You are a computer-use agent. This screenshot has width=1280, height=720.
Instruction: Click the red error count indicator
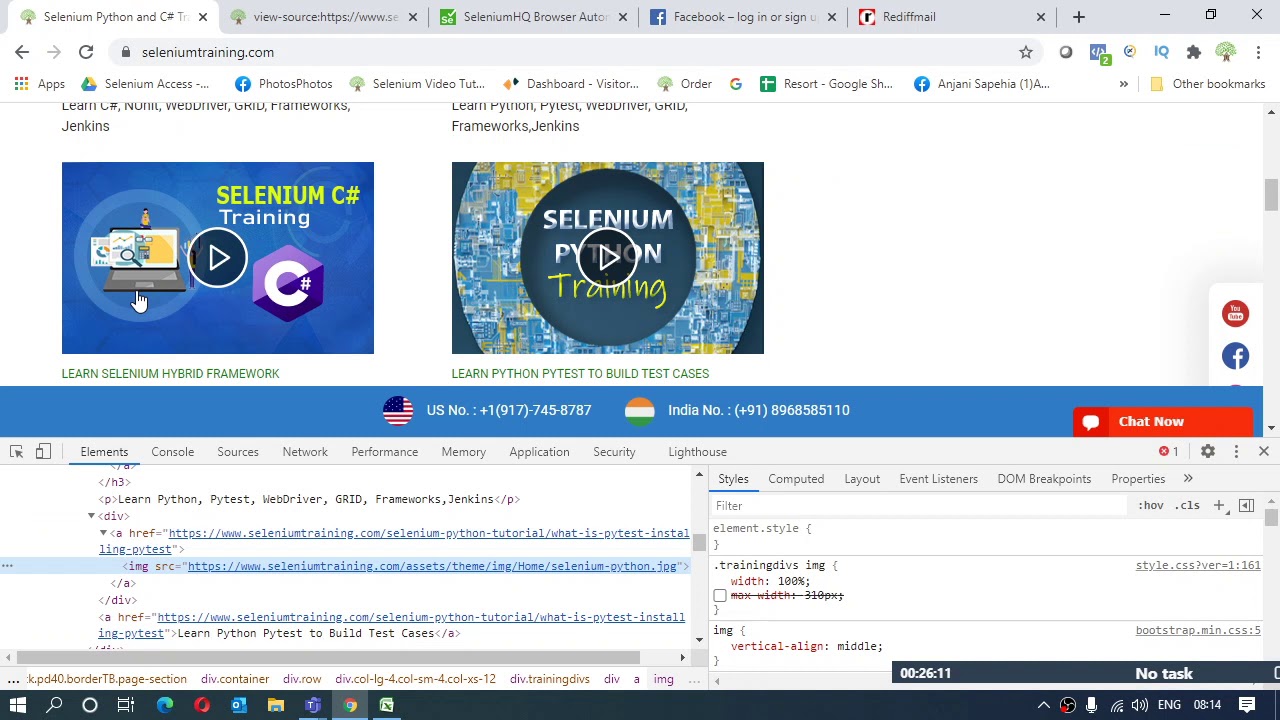pyautogui.click(x=1169, y=452)
